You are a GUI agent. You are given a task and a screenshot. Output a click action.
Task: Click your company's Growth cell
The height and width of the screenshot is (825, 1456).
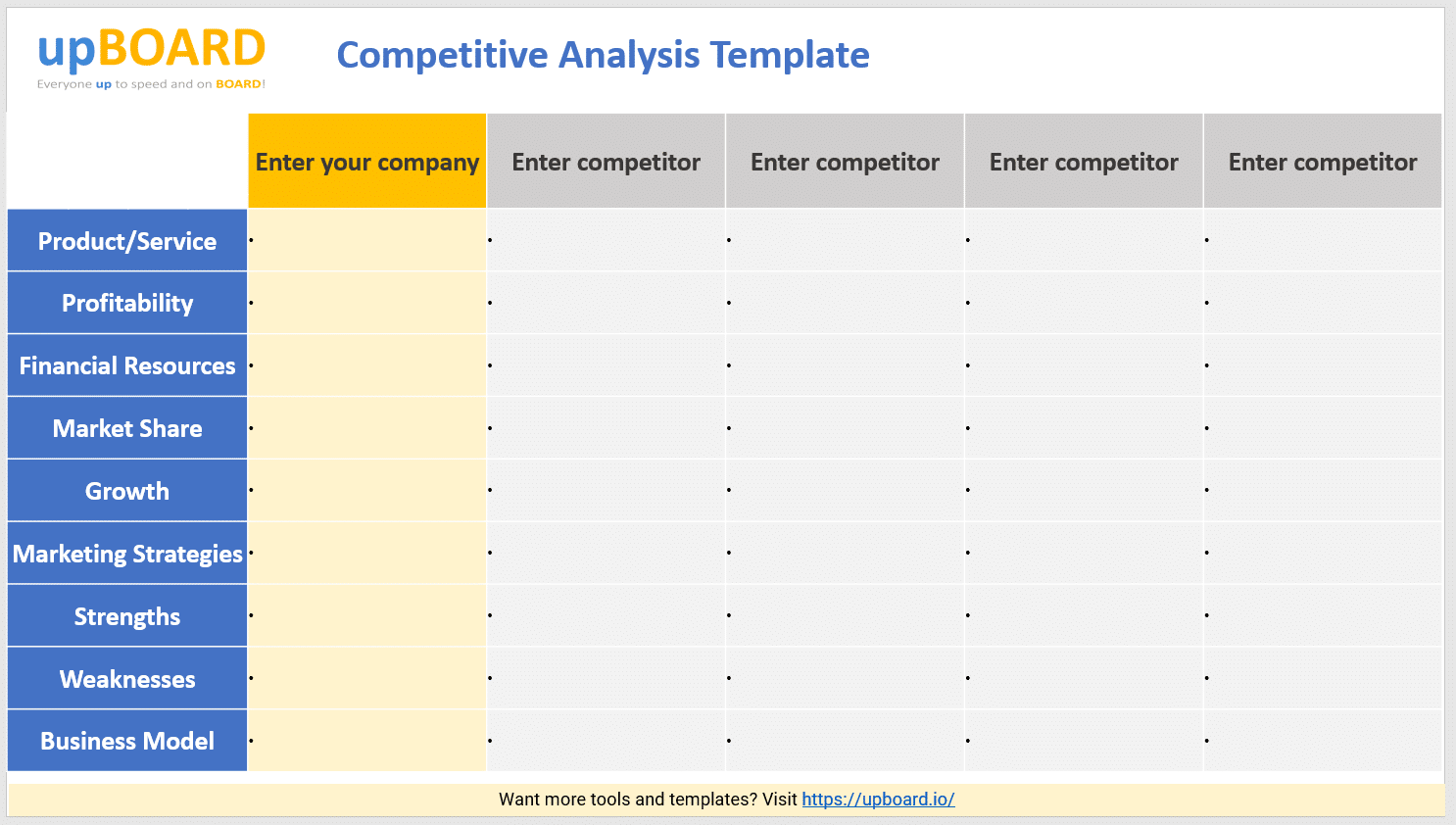(x=367, y=491)
